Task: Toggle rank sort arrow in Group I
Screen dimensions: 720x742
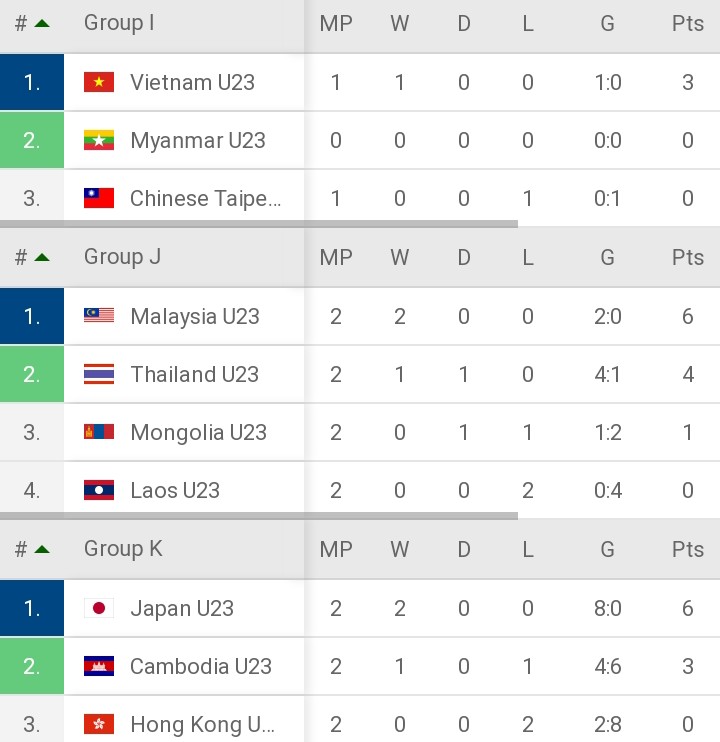Action: click(42, 23)
